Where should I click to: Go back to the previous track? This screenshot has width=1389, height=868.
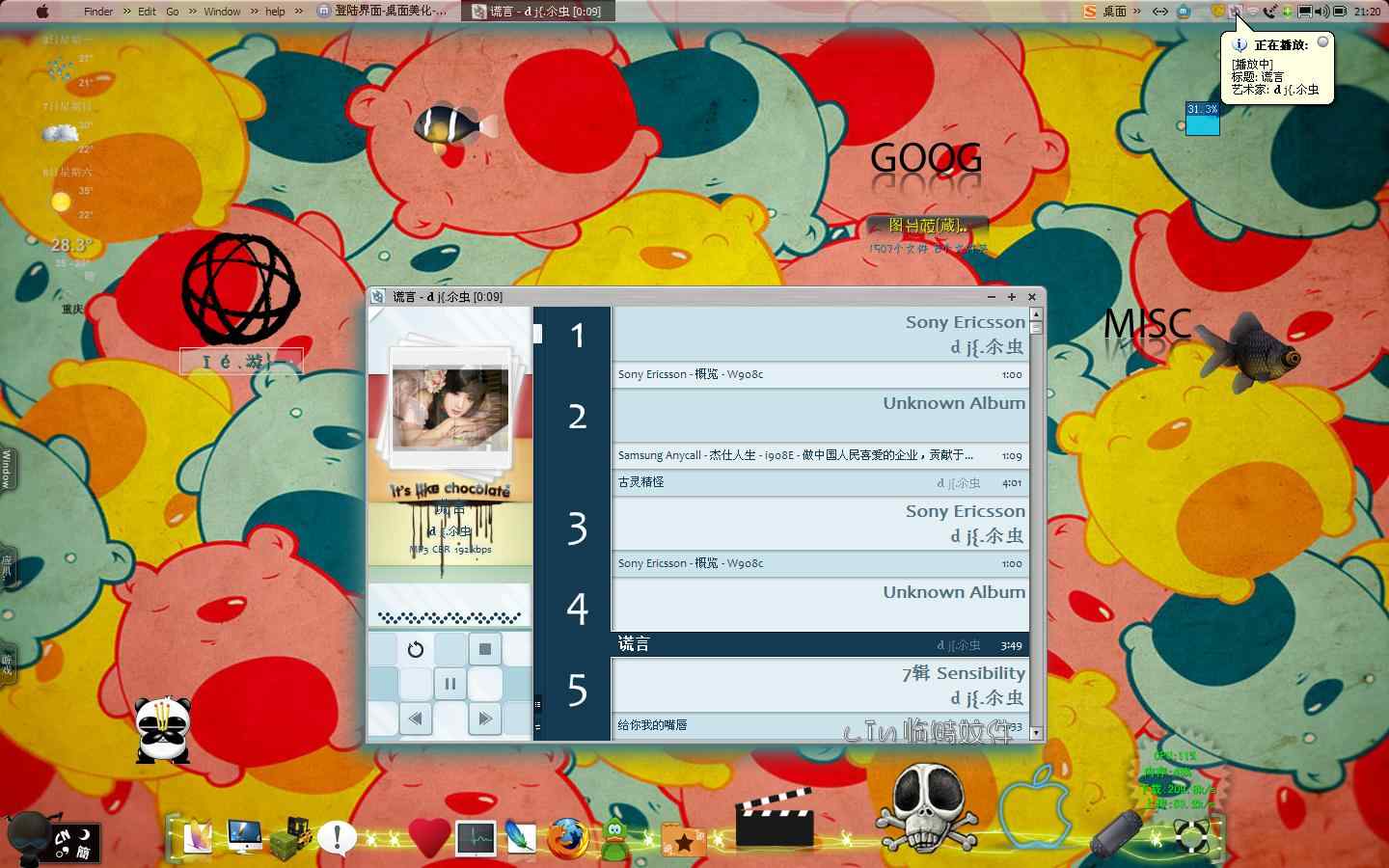[416, 719]
